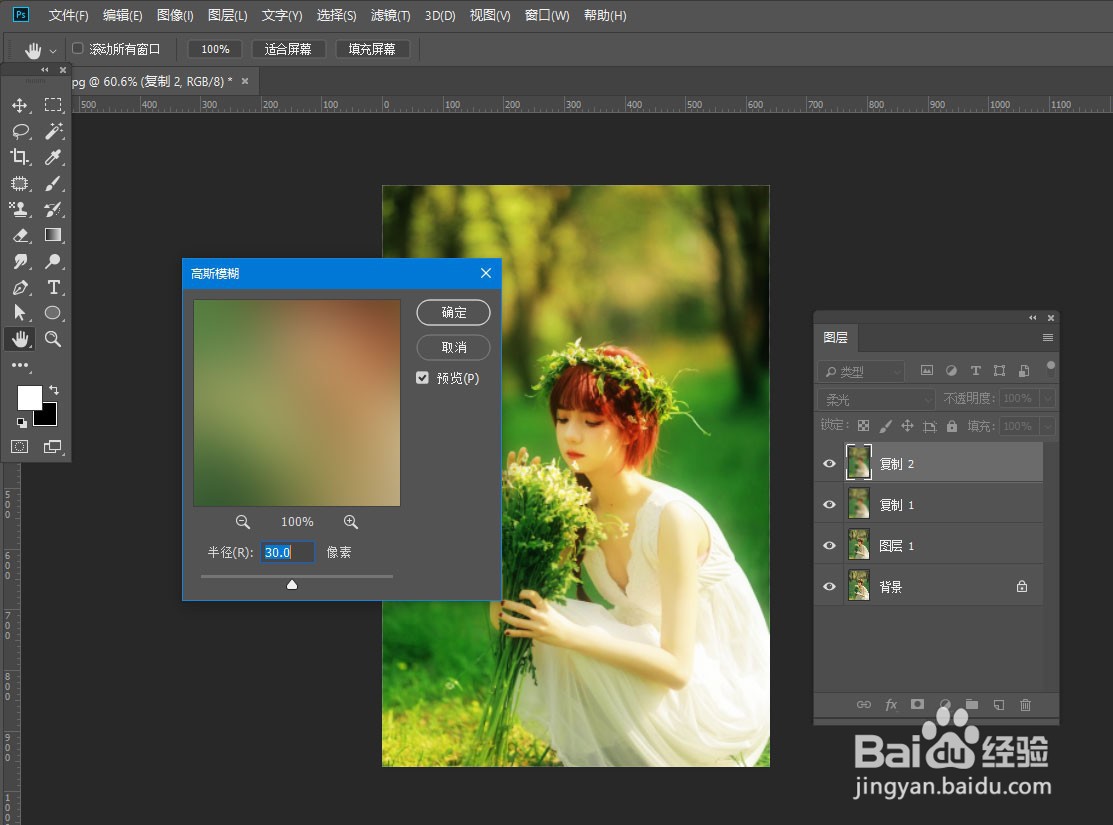The image size is (1113, 825).
Task: Swap foreground and background colors
Action: (54, 390)
